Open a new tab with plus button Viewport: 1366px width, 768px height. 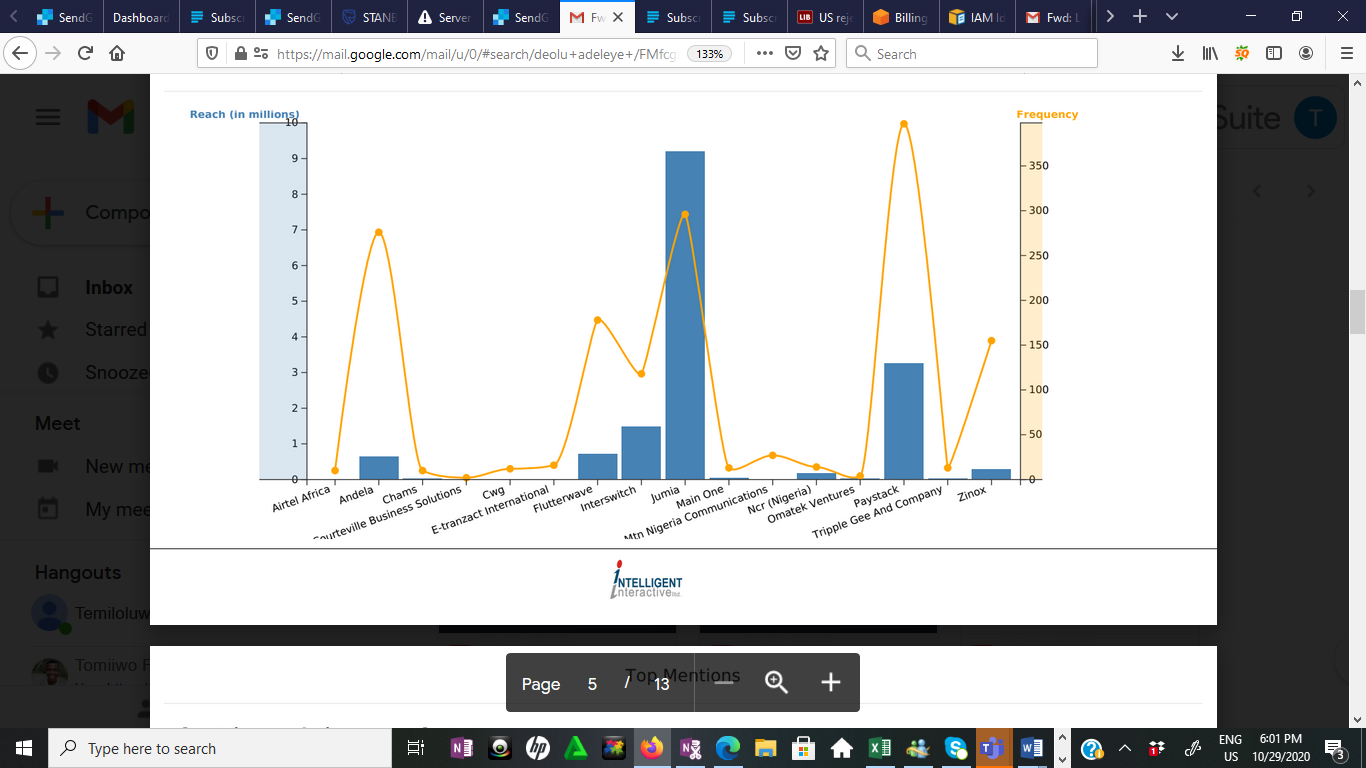pos(1140,17)
